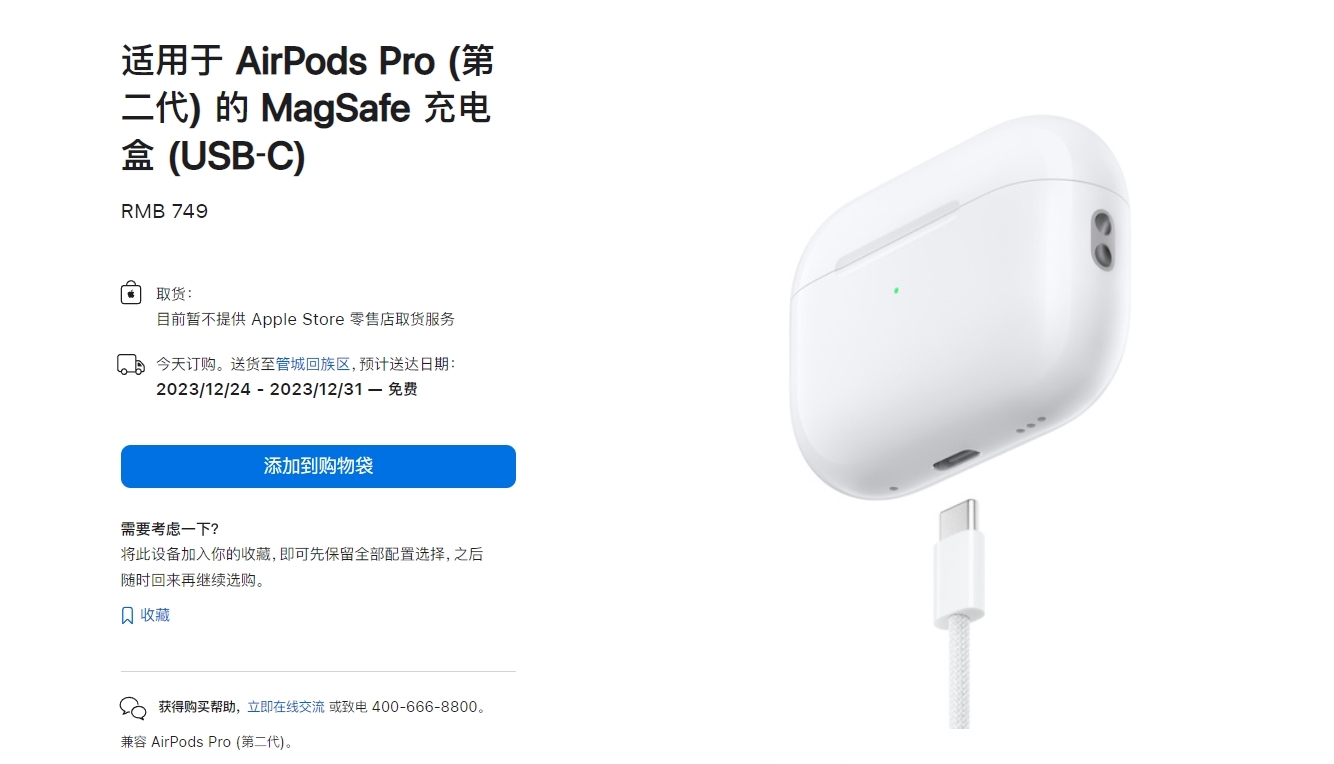Click the product title MagSafe 充电盒 heading
Viewport: 1334px width, 764px height.
click(308, 109)
